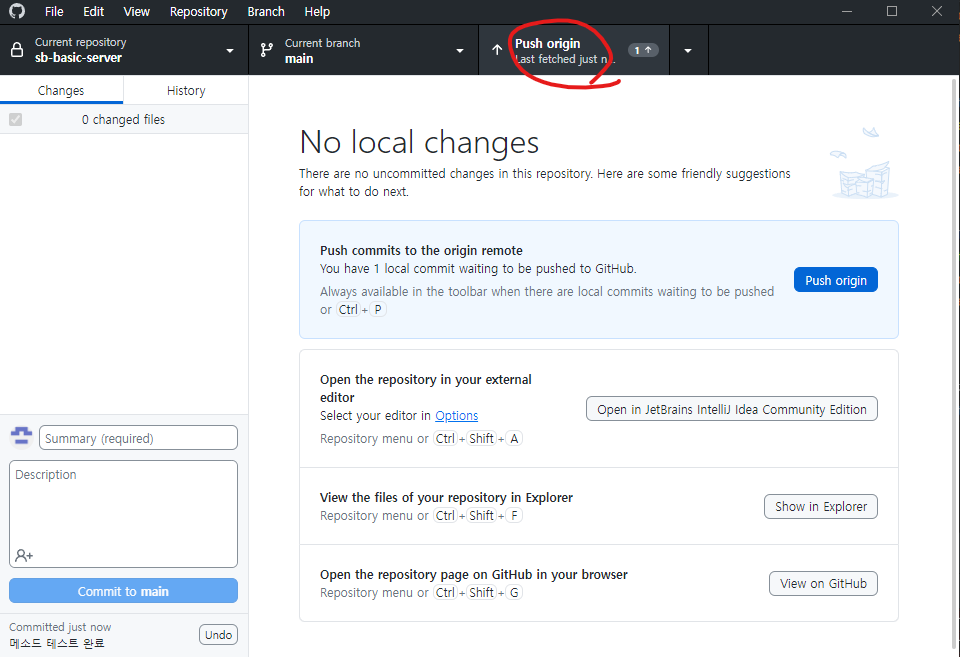Click the commit author avatar icon
The height and width of the screenshot is (657, 960).
[x=21, y=437]
